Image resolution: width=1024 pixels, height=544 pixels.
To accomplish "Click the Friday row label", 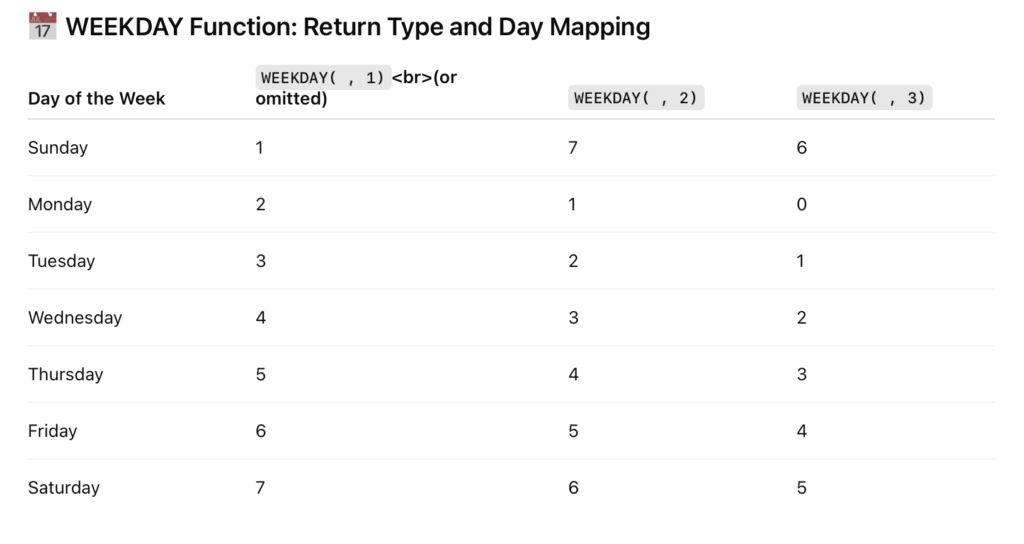I will (x=53, y=431).
